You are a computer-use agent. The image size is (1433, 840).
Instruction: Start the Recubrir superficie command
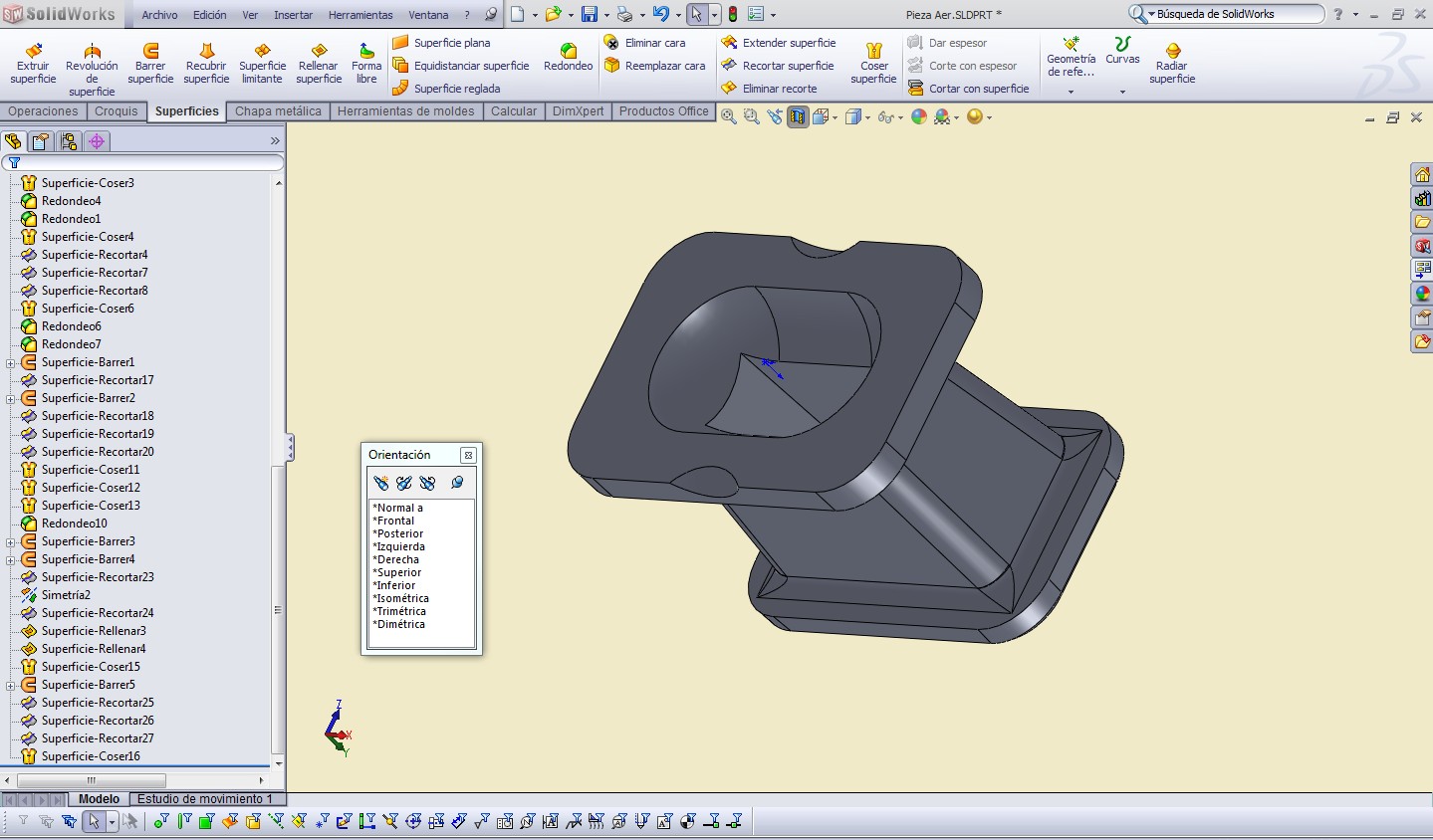206,64
